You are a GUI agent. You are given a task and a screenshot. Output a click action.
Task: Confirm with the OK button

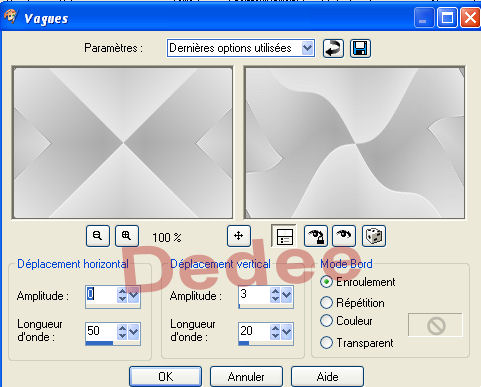166,377
